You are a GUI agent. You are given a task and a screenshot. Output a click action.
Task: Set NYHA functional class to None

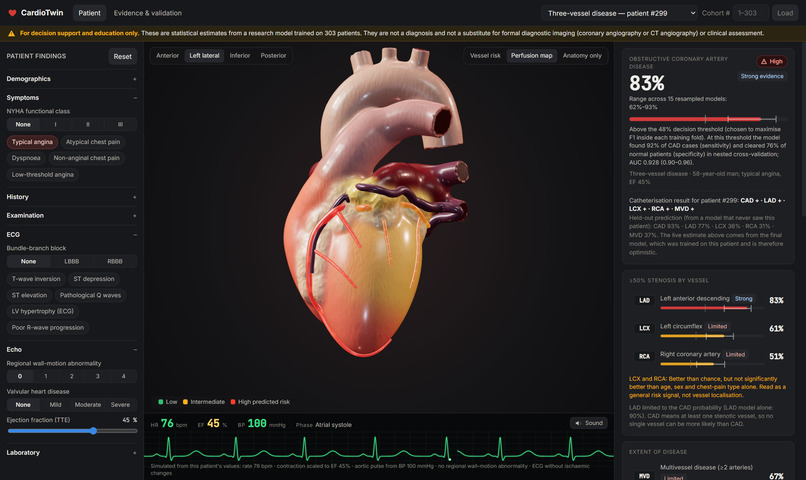point(23,124)
